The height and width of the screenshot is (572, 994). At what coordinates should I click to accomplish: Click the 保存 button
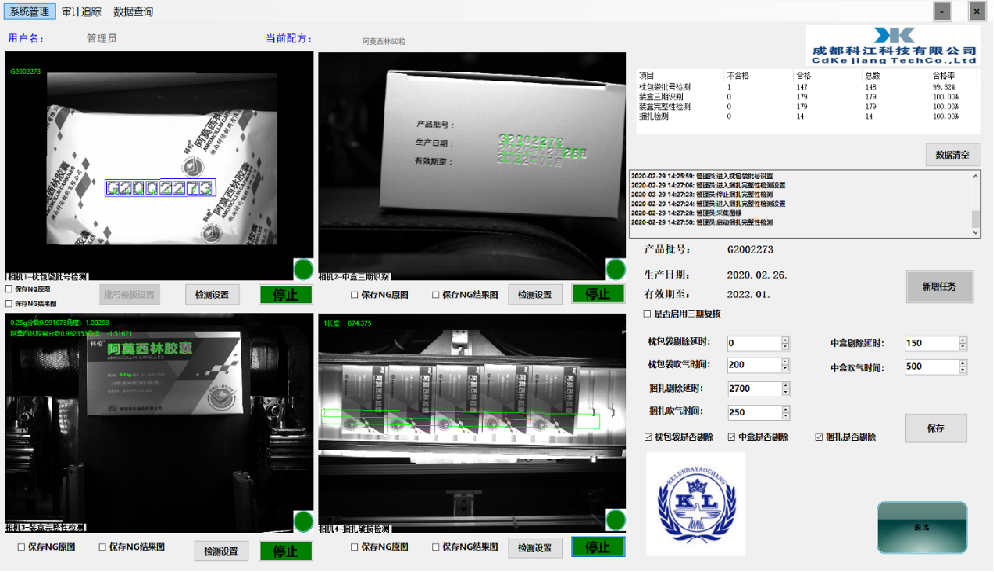936,428
